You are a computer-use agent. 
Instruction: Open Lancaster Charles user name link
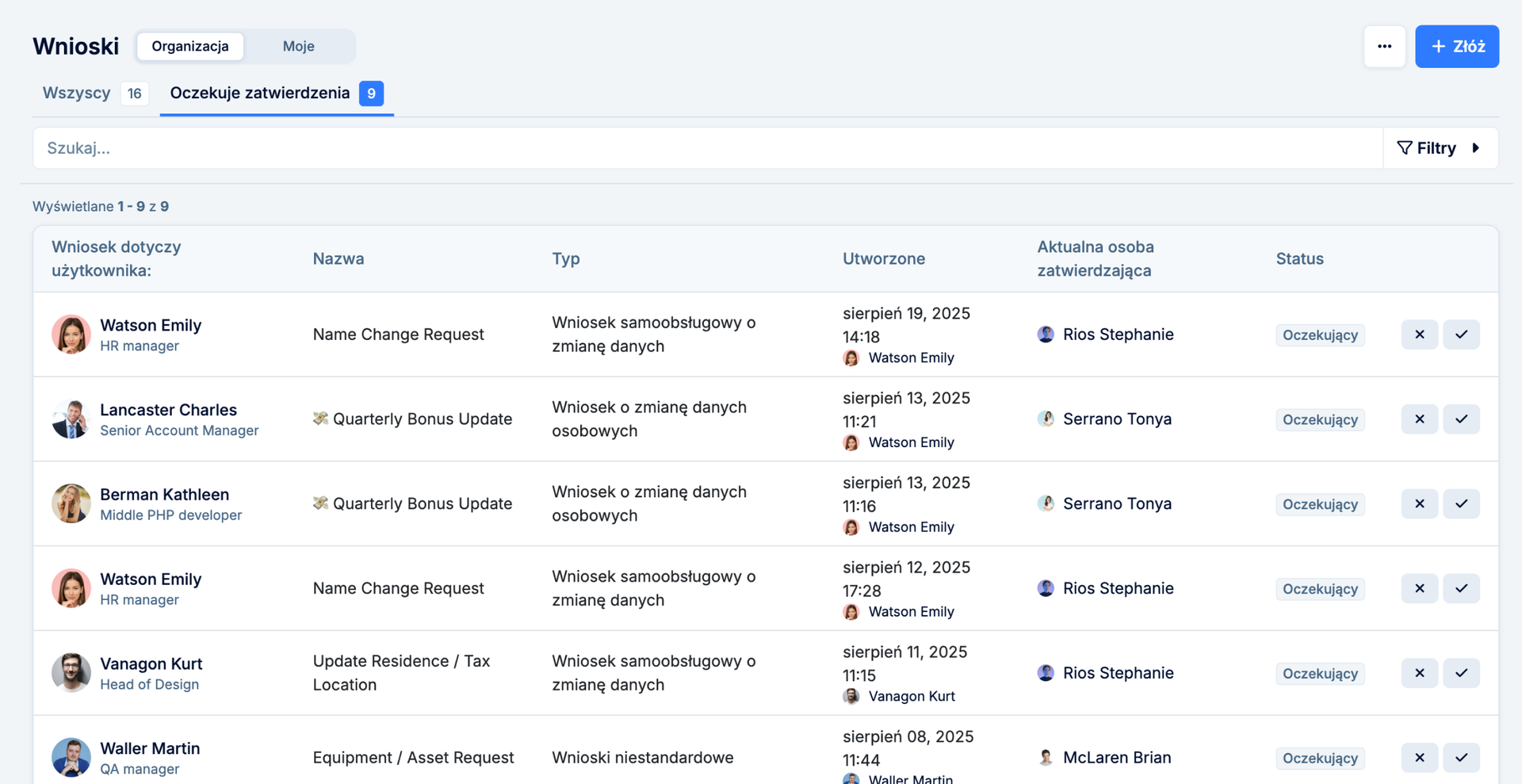click(168, 410)
